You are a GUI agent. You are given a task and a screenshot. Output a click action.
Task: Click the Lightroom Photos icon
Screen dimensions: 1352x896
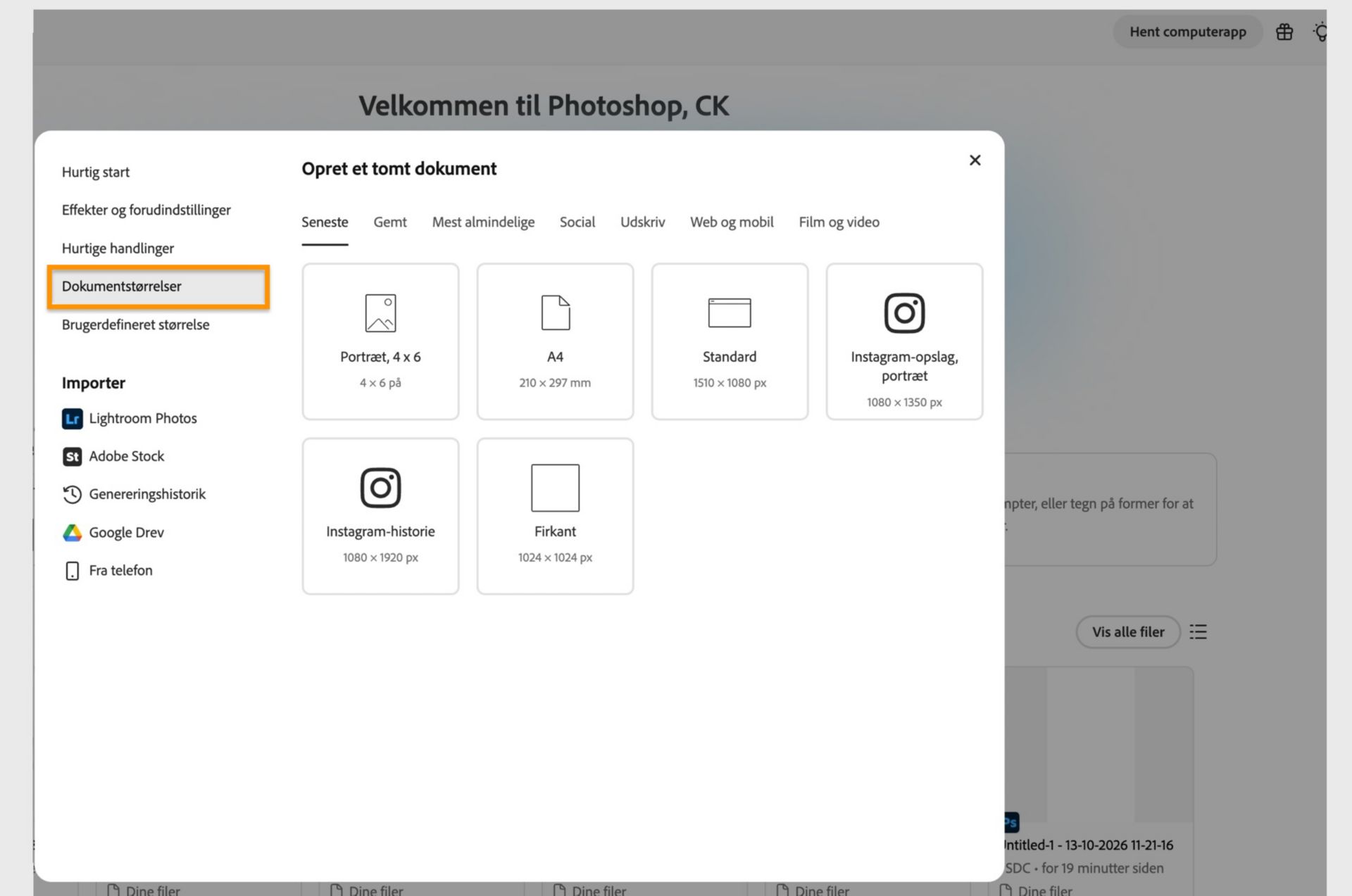(x=72, y=419)
